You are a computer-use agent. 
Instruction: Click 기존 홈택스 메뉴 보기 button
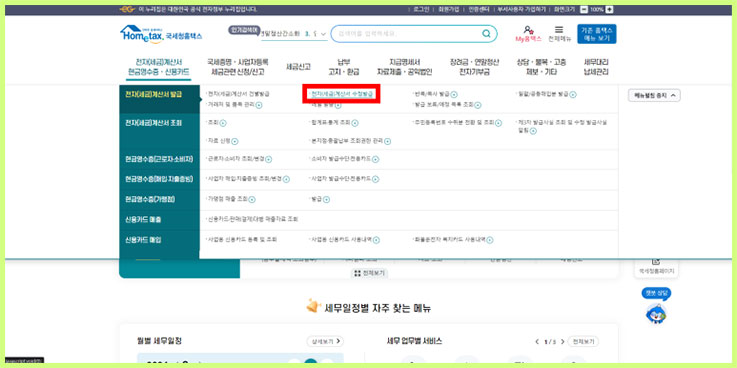(x=596, y=34)
